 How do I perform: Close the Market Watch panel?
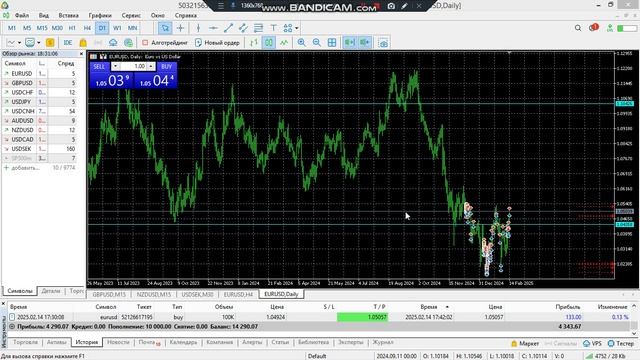tap(81, 54)
